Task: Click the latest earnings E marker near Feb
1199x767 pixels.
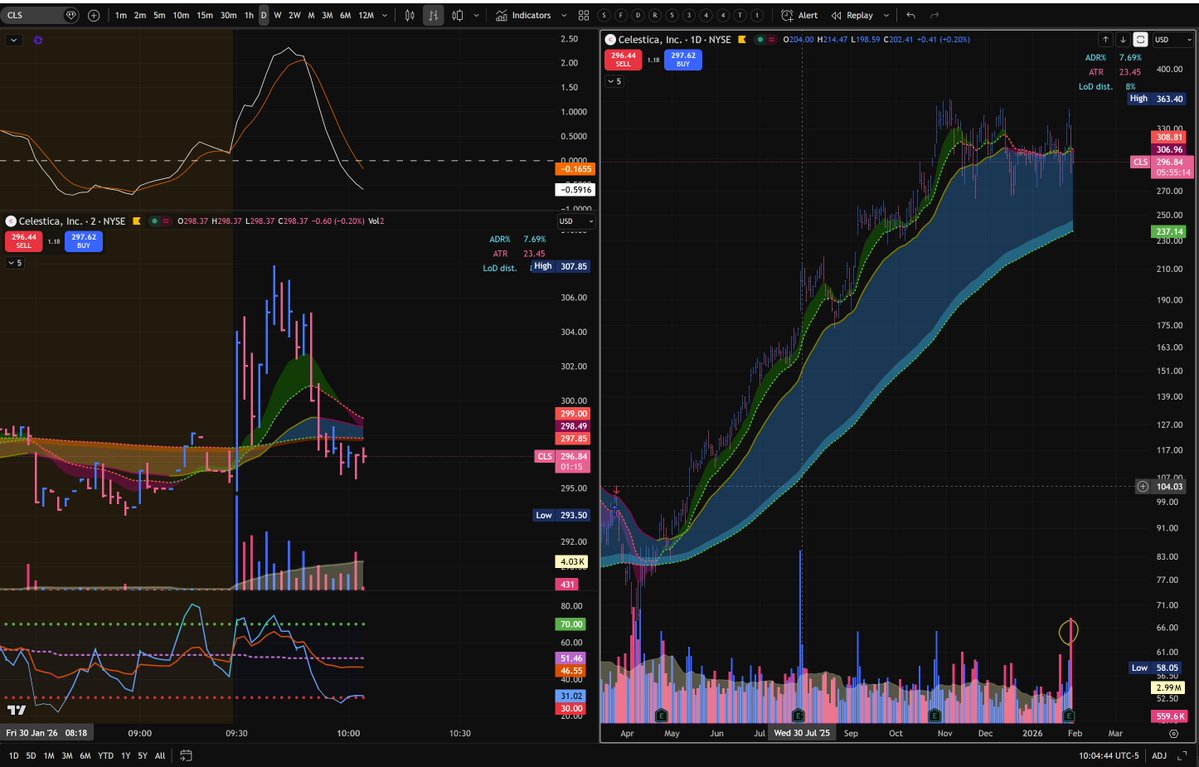Action: click(1069, 716)
